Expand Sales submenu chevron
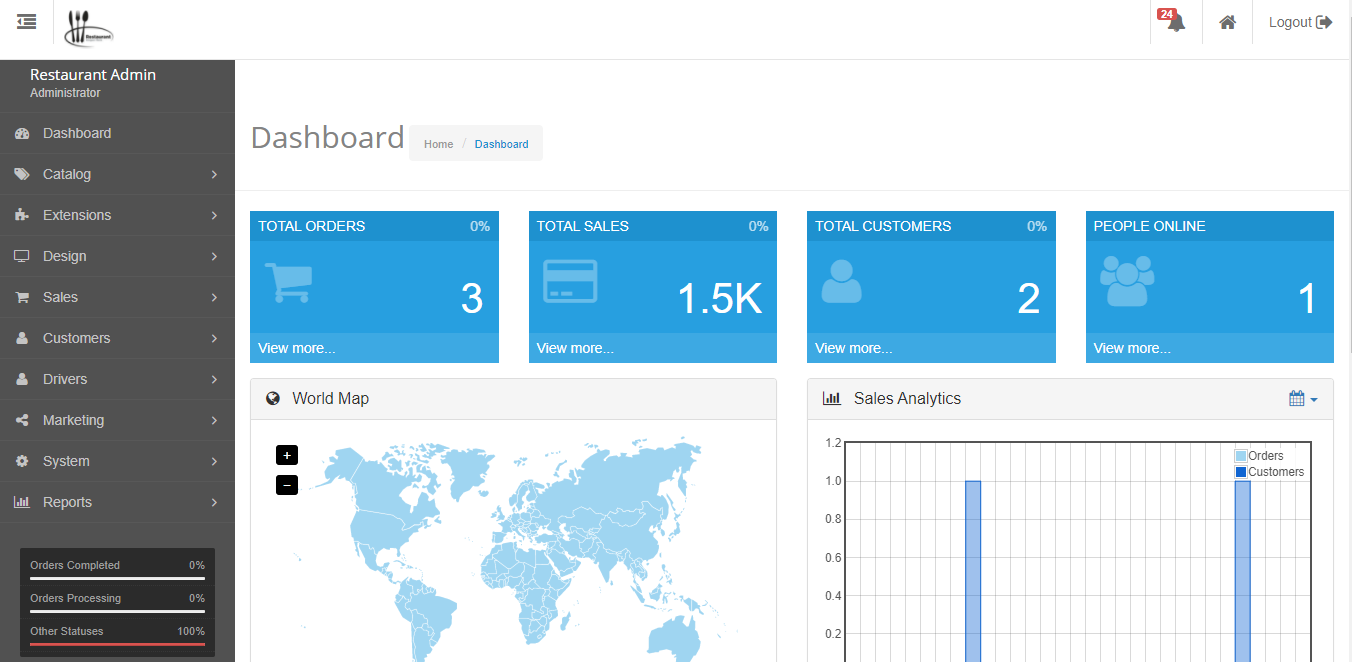Viewport: 1352px width, 662px height. tap(214, 297)
